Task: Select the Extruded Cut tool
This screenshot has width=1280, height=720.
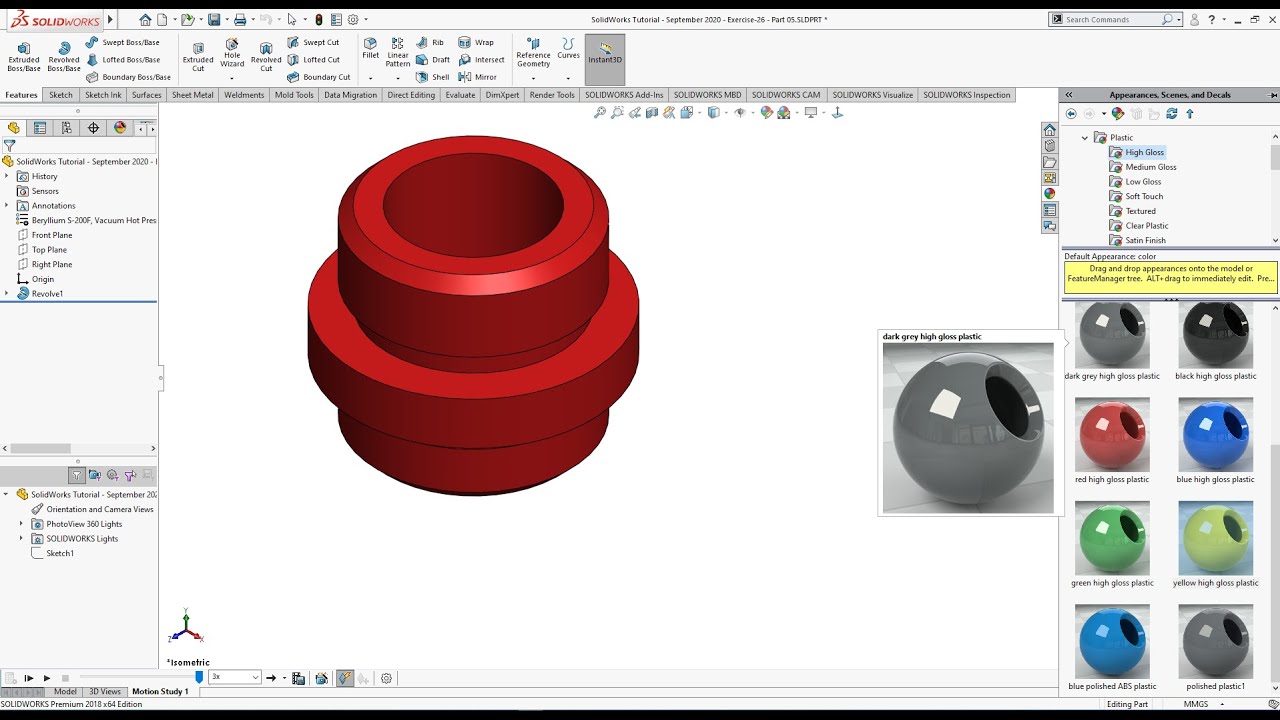Action: pos(198,56)
